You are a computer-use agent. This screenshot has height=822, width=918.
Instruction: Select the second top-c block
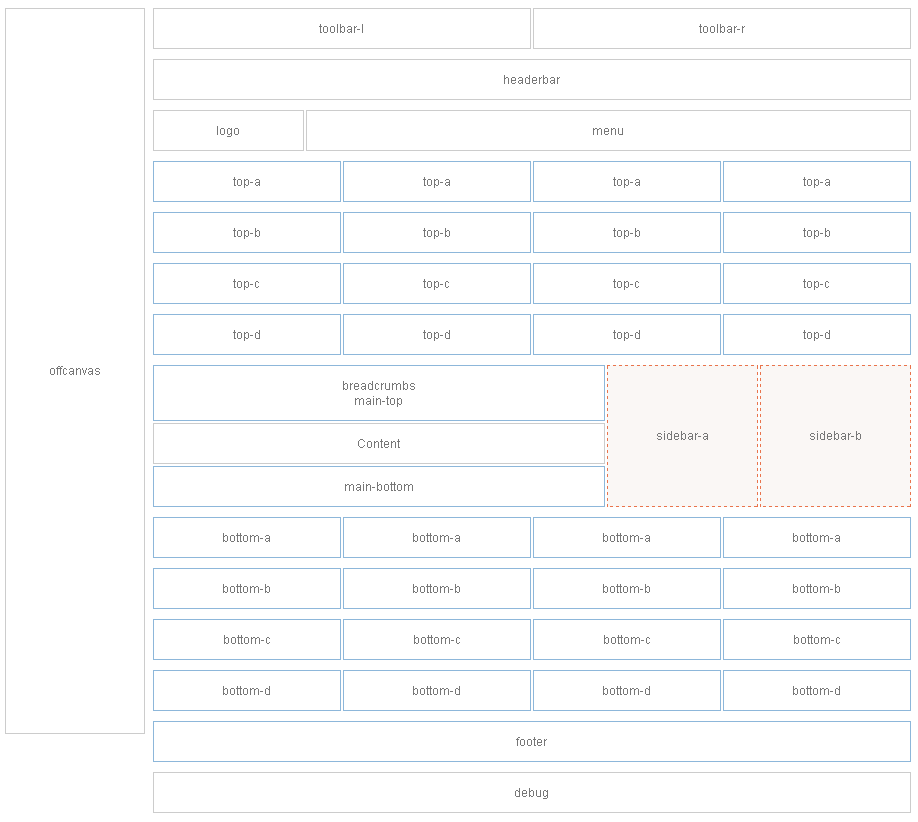click(x=436, y=283)
